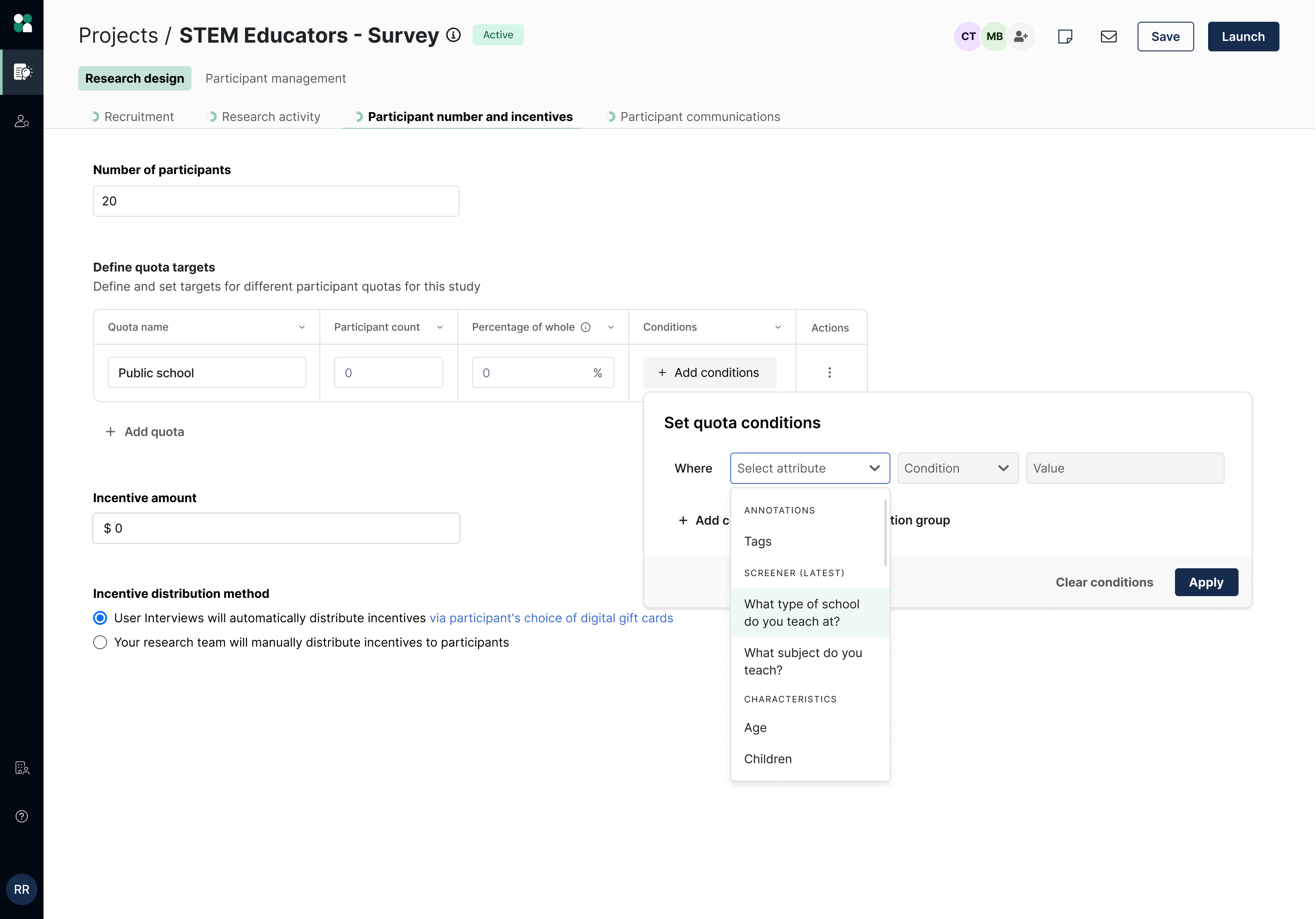Click the project info icon beside title
The width and height of the screenshot is (1316, 919).
(x=453, y=36)
